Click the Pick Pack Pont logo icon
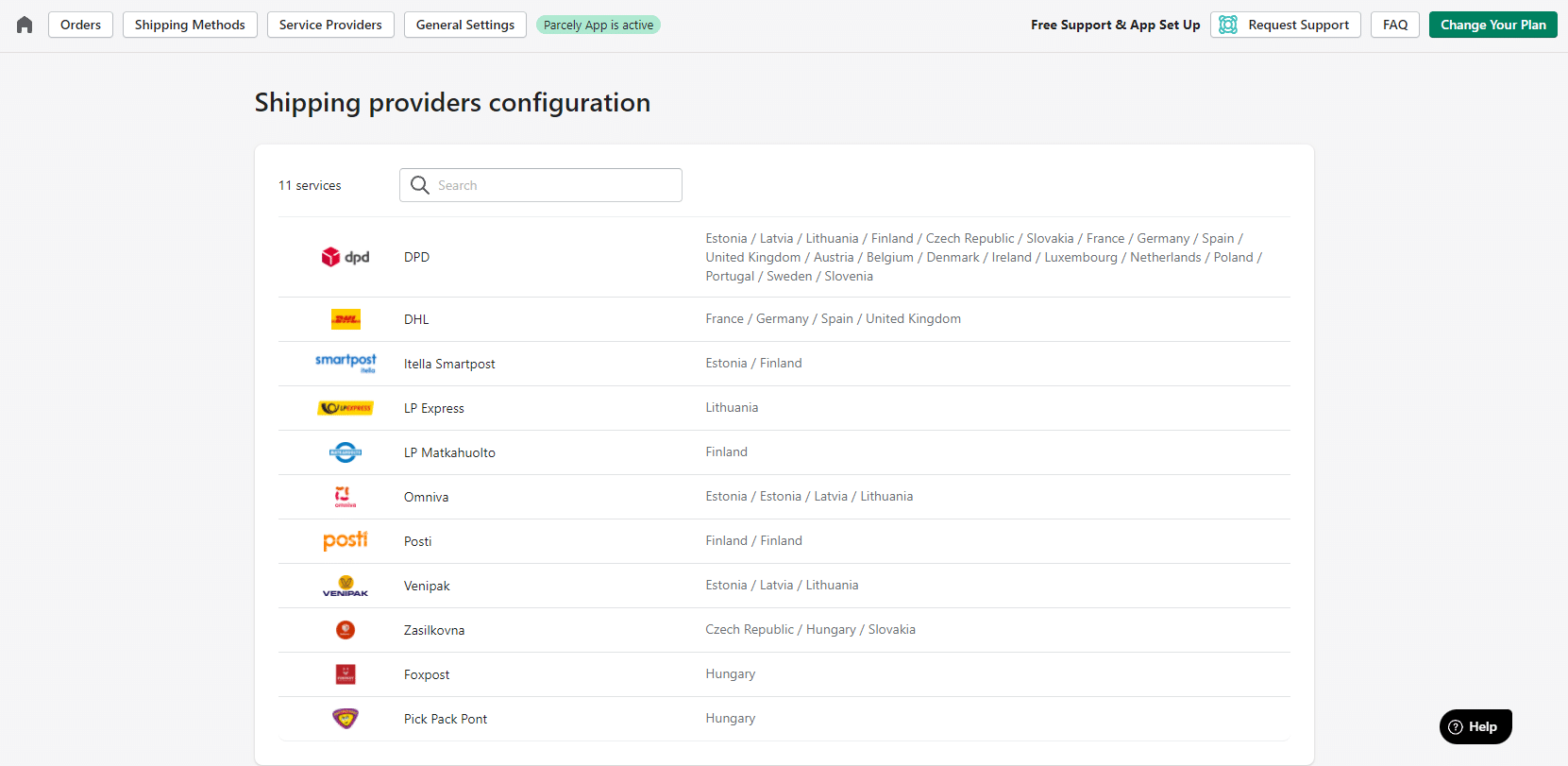 point(346,719)
